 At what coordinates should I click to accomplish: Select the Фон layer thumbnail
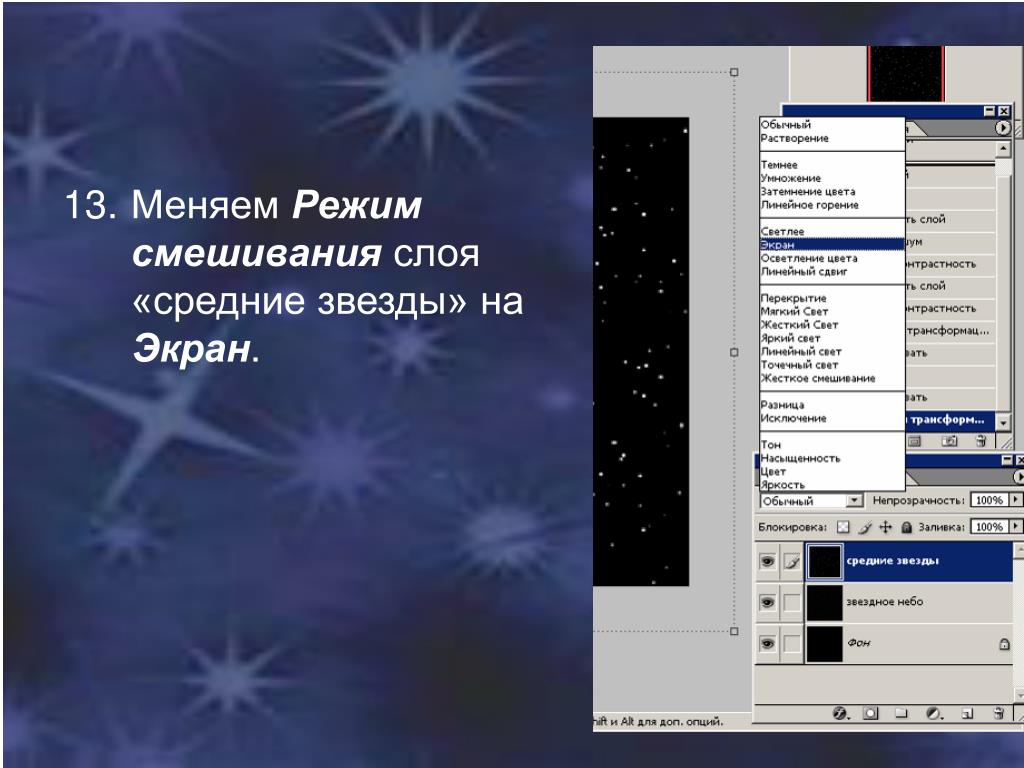coord(824,644)
